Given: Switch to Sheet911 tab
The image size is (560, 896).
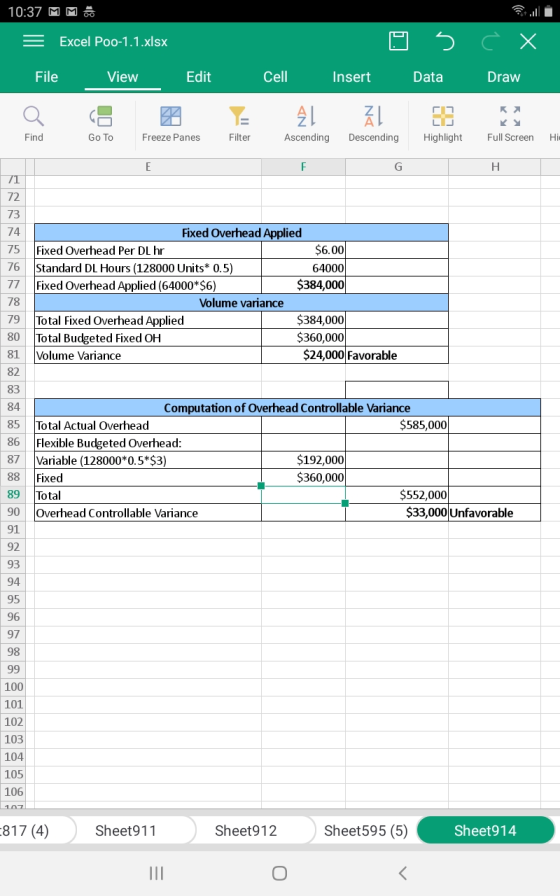Looking at the screenshot, I should tap(126, 830).
